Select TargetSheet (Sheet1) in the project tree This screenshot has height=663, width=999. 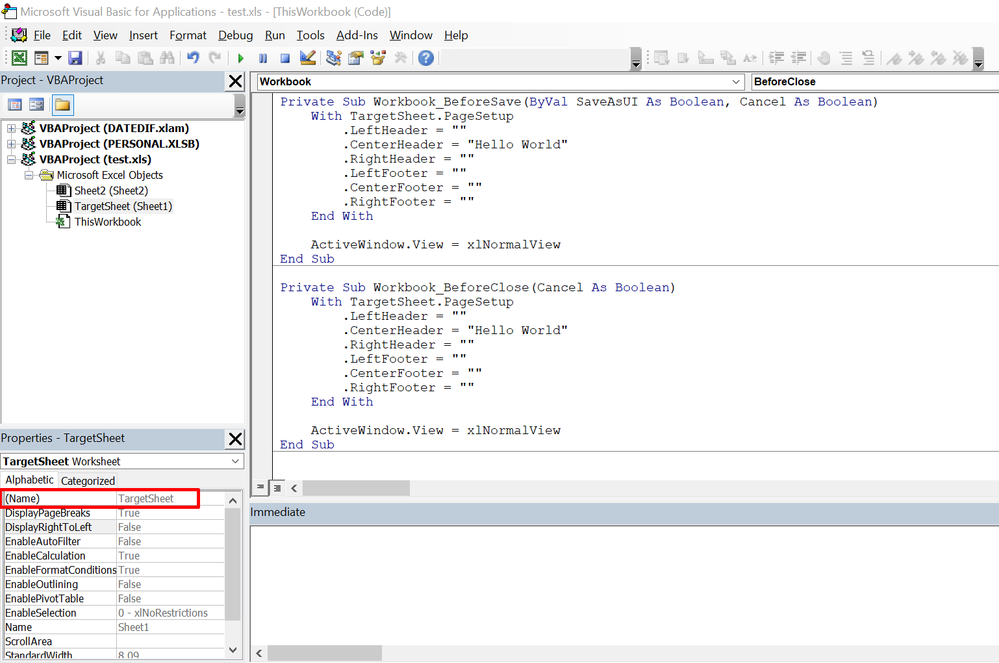pos(123,206)
